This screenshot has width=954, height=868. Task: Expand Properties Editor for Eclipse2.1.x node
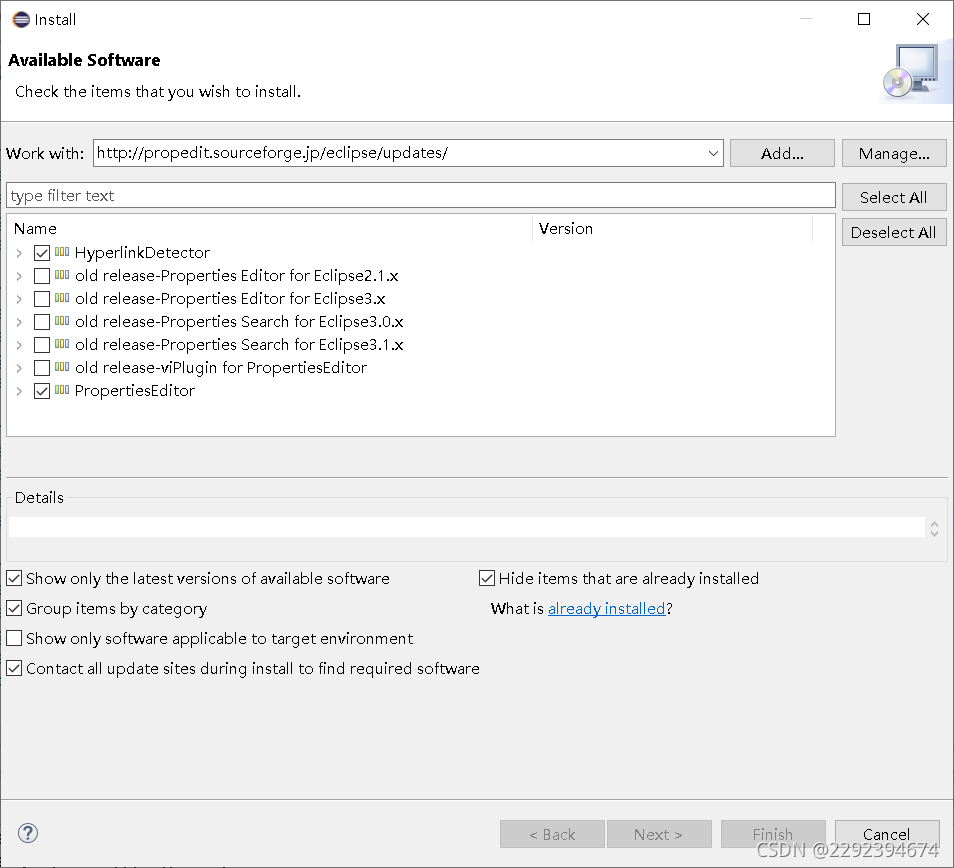(x=19, y=276)
